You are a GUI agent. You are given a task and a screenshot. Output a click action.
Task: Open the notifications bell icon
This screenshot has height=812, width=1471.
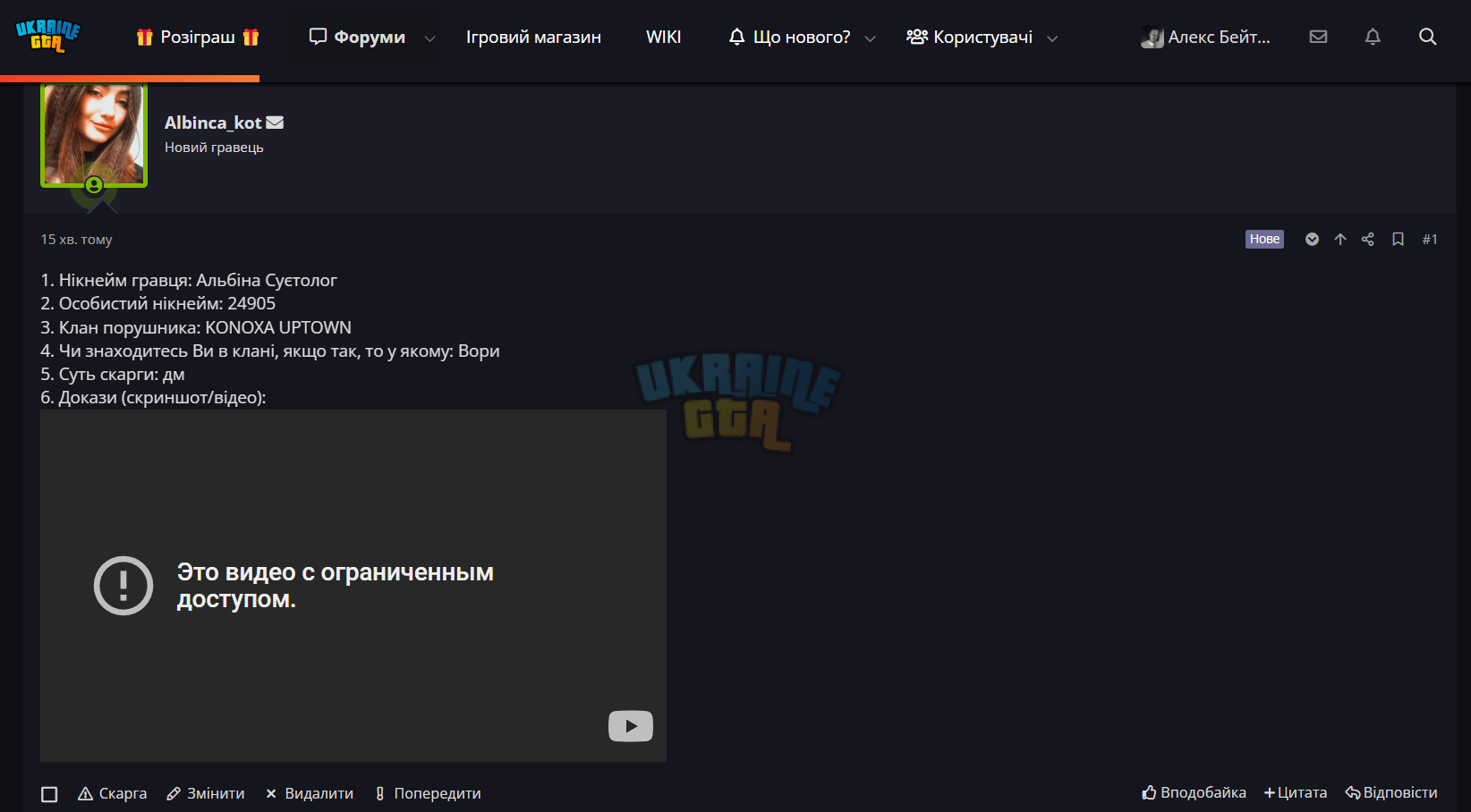[x=1373, y=37]
